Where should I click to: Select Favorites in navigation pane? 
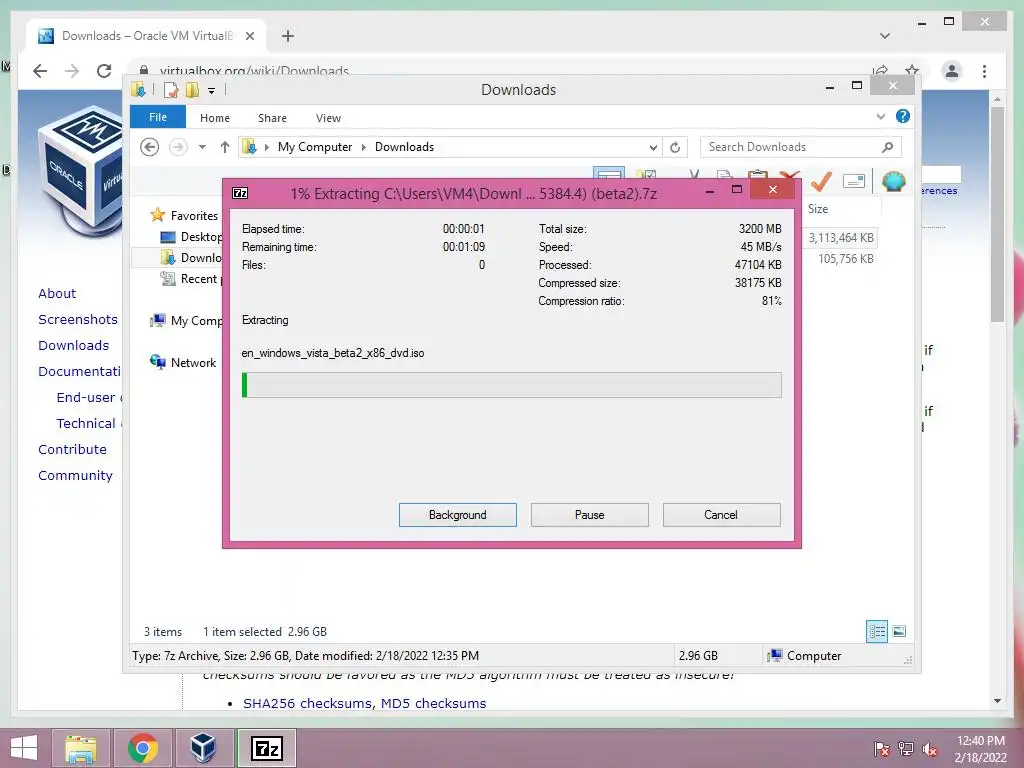(x=194, y=216)
